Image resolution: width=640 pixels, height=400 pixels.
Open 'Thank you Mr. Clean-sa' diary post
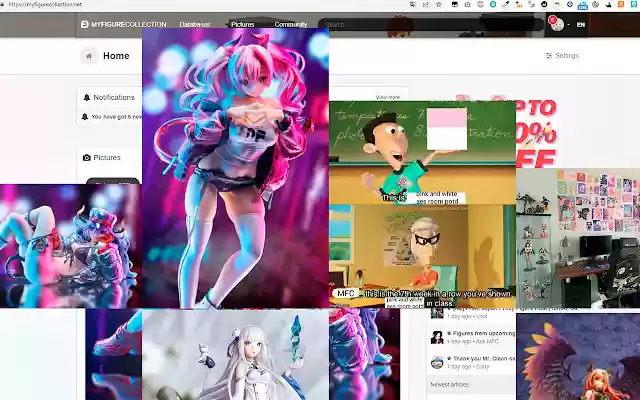484,358
